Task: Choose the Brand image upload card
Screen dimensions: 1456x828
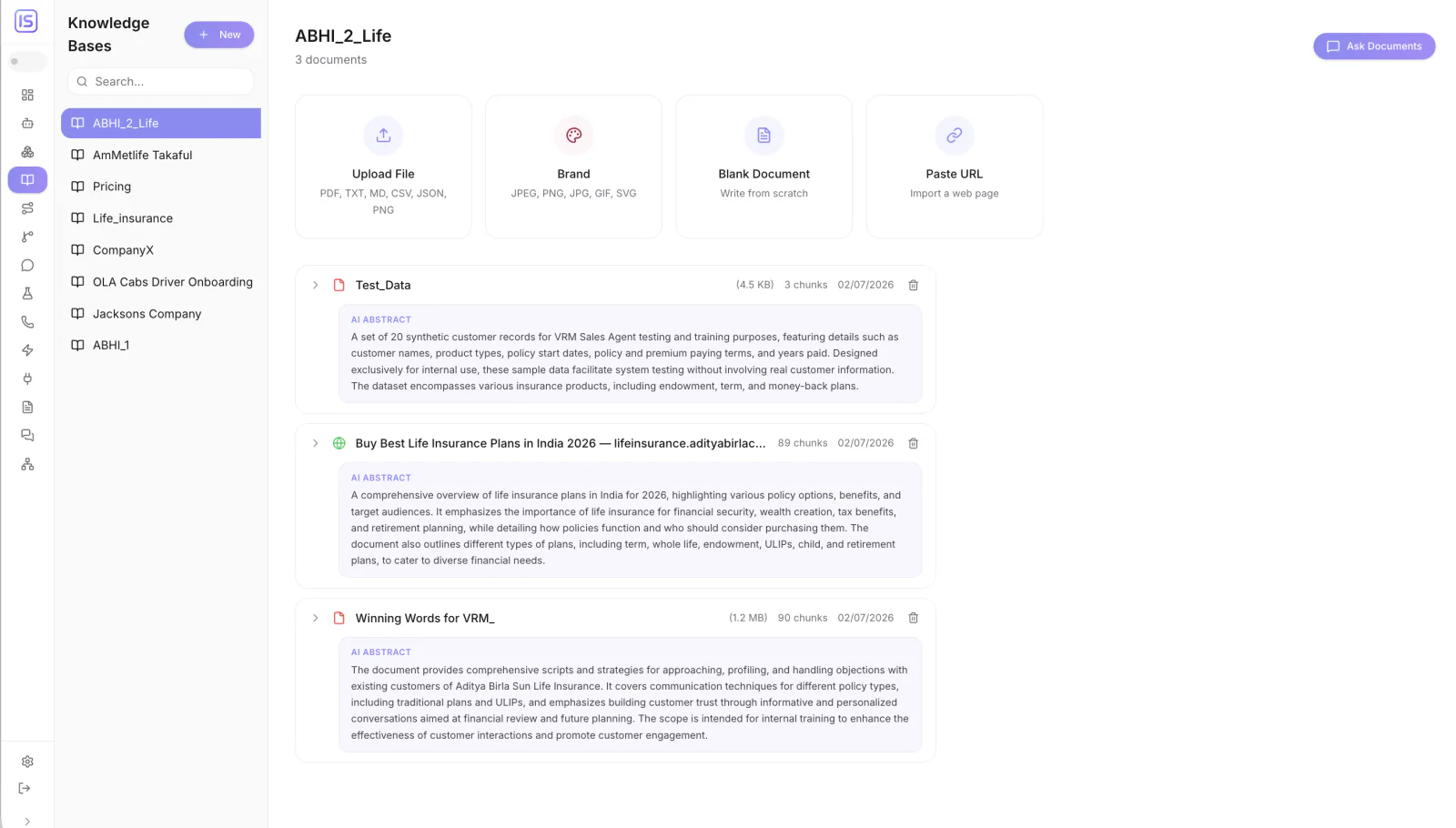Action: coord(573,167)
